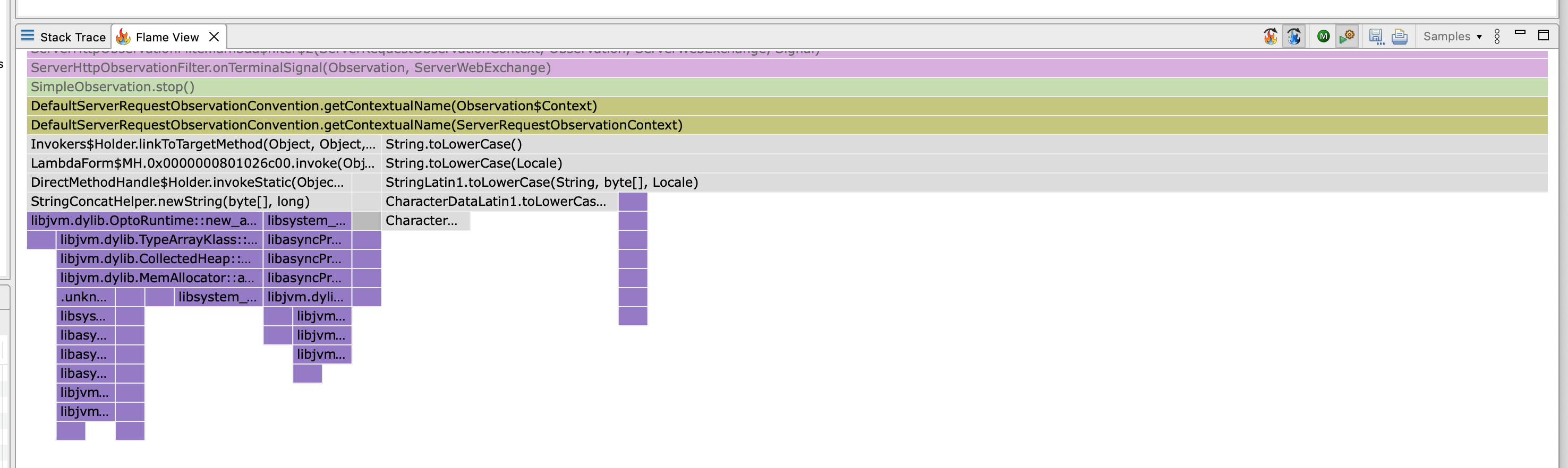This screenshot has width=1568, height=468.
Task: Click the green M method icon
Action: click(x=1323, y=37)
